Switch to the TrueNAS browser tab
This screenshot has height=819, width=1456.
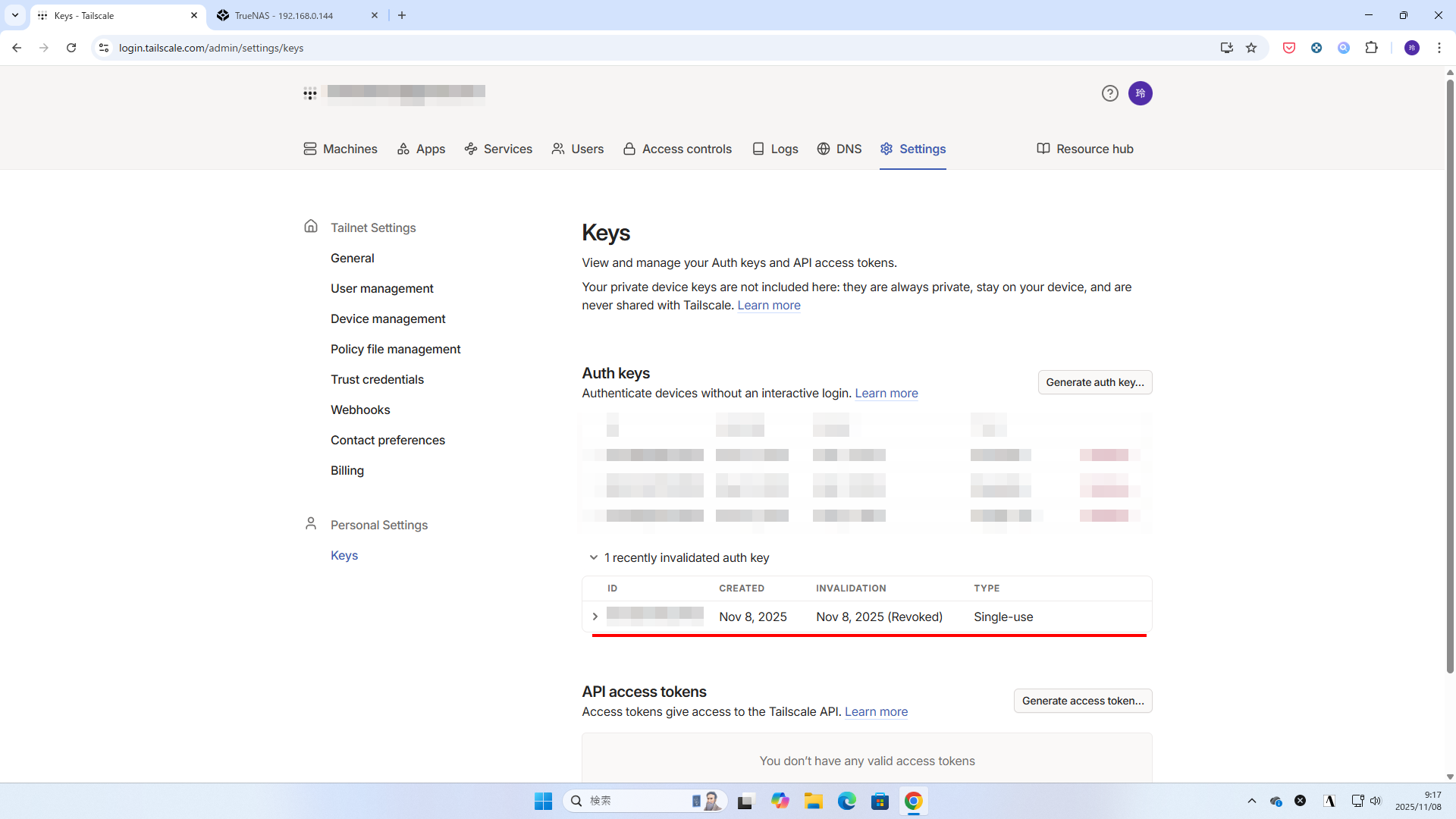[x=284, y=15]
